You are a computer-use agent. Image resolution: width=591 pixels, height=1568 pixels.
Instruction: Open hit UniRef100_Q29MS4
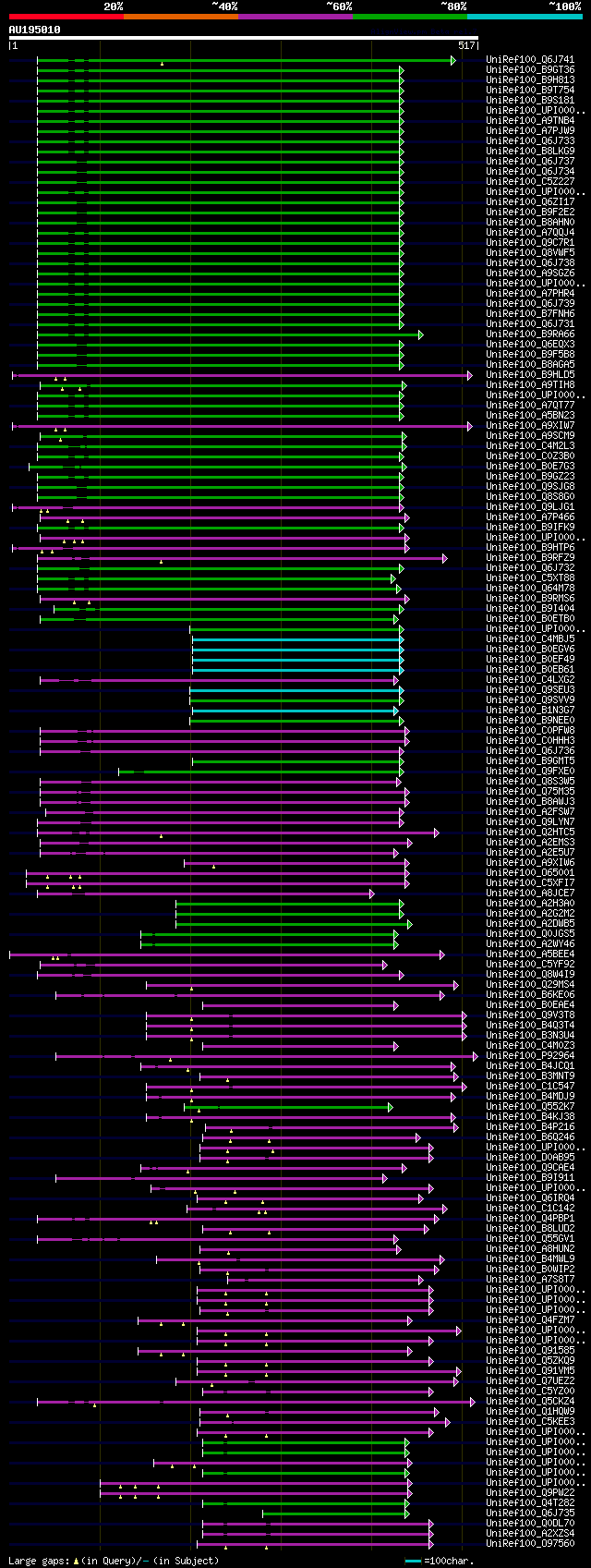point(530,985)
